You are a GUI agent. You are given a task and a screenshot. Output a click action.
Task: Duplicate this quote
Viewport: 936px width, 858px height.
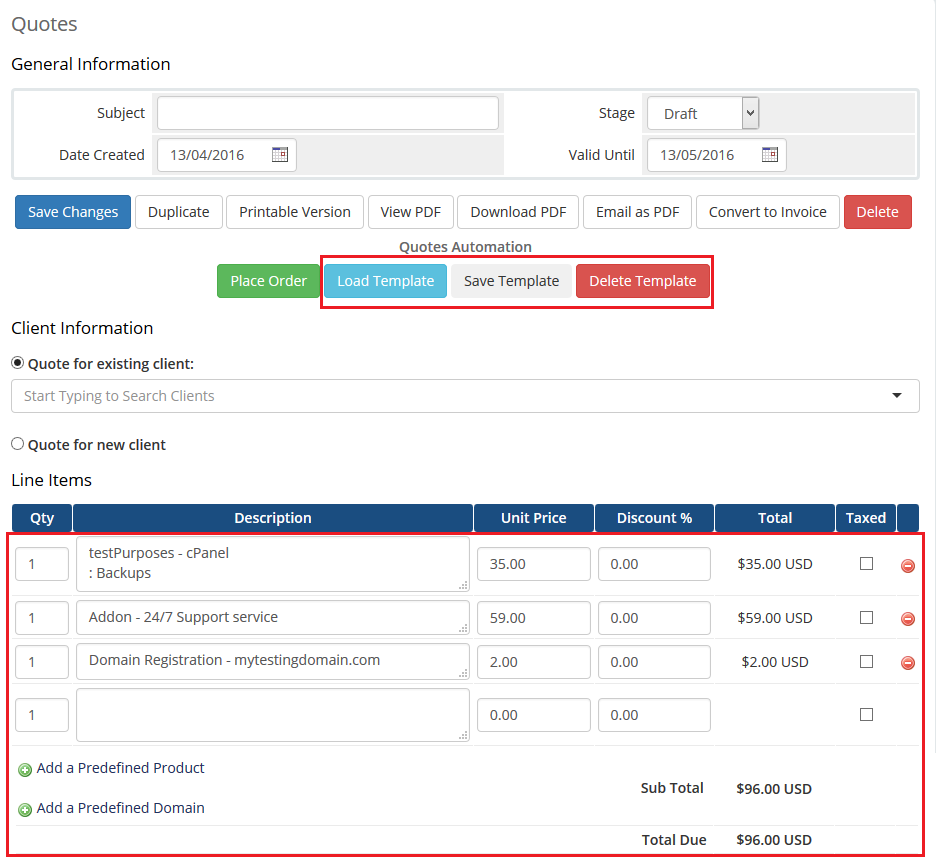click(x=178, y=212)
